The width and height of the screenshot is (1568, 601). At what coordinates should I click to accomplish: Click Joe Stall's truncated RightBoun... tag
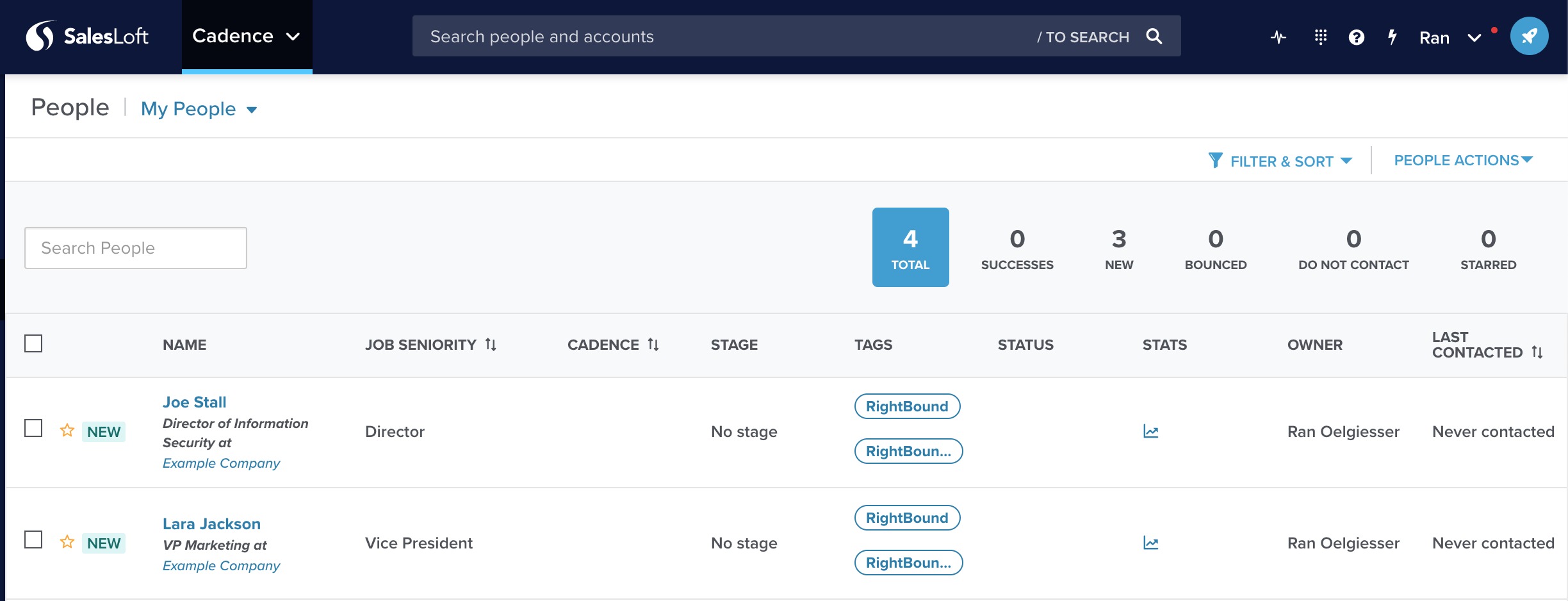(x=908, y=451)
